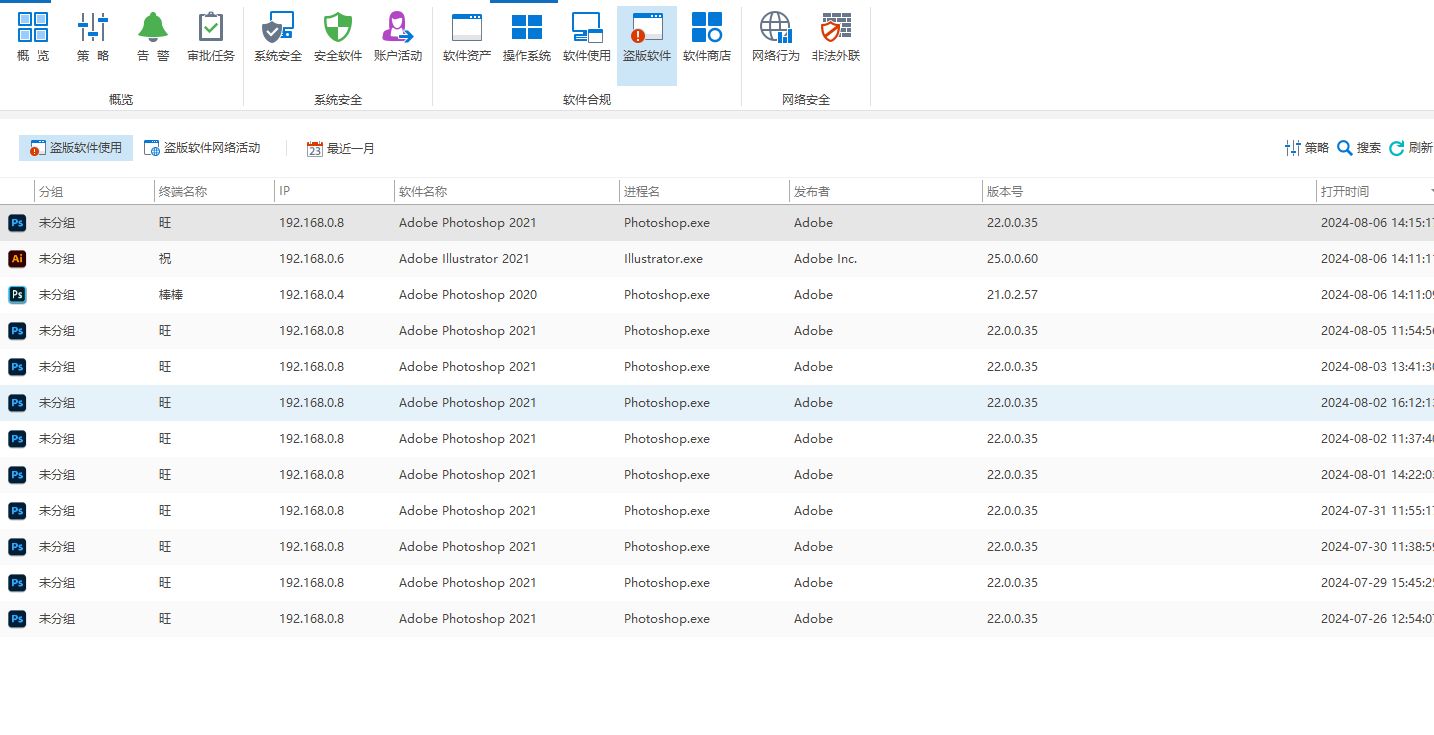Open the 非法外联 illegal connection icon
The height and width of the screenshot is (735, 1434).
[x=836, y=38]
